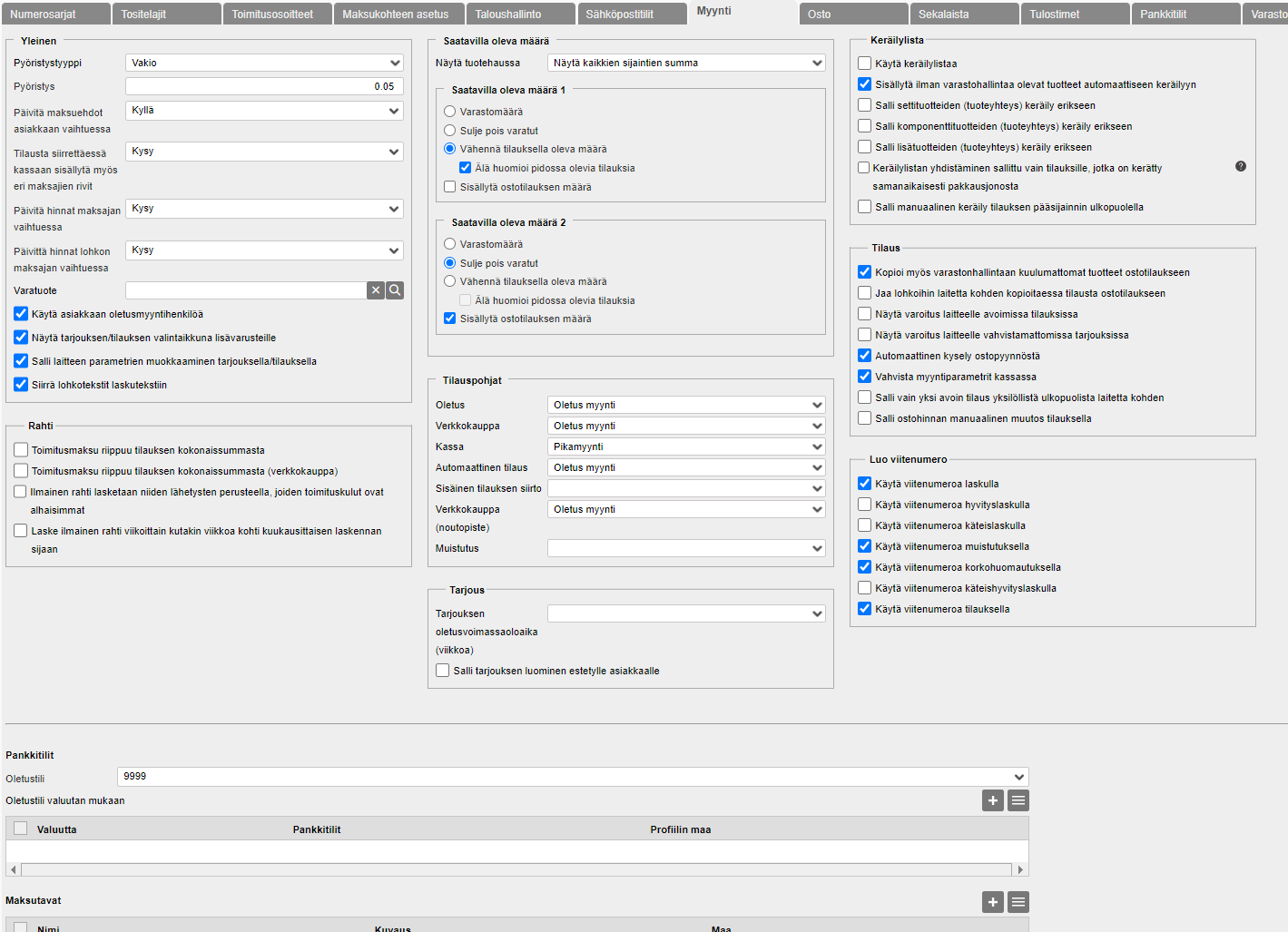
Task: Open list menu icon in Maksutavat
Action: (1018, 902)
